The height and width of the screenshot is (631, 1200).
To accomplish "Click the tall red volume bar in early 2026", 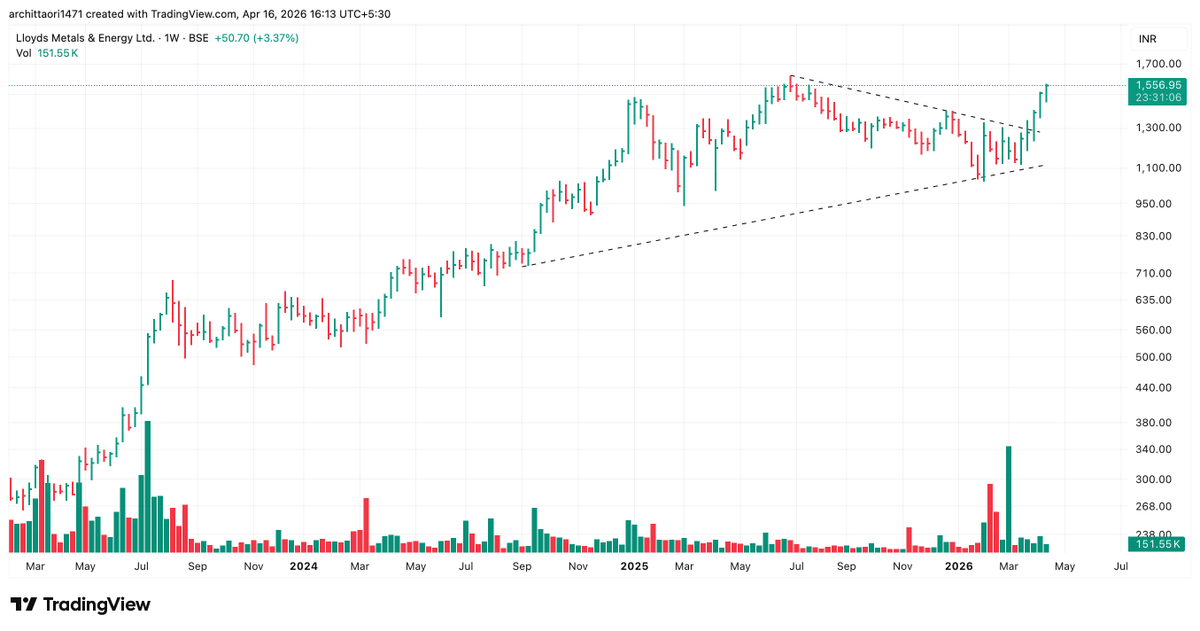I will [x=990, y=518].
